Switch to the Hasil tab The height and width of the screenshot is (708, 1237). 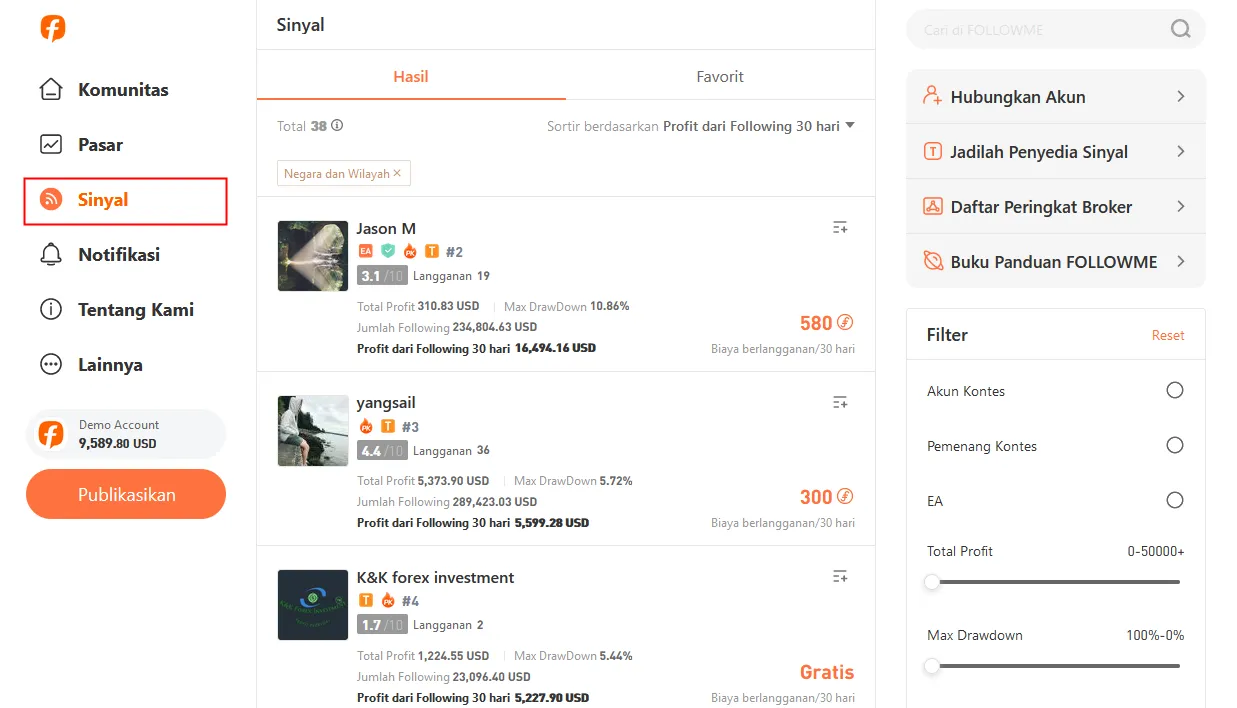pyautogui.click(x=411, y=76)
